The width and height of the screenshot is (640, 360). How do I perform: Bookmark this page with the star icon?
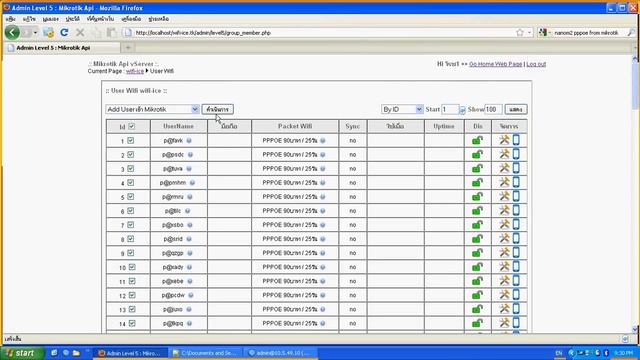(520, 32)
